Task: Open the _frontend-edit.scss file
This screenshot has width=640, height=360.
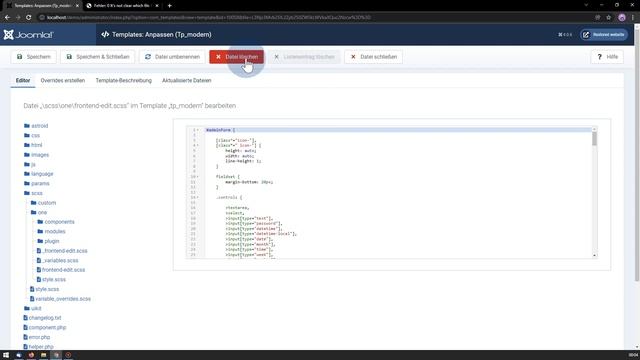Action: pos(62,251)
